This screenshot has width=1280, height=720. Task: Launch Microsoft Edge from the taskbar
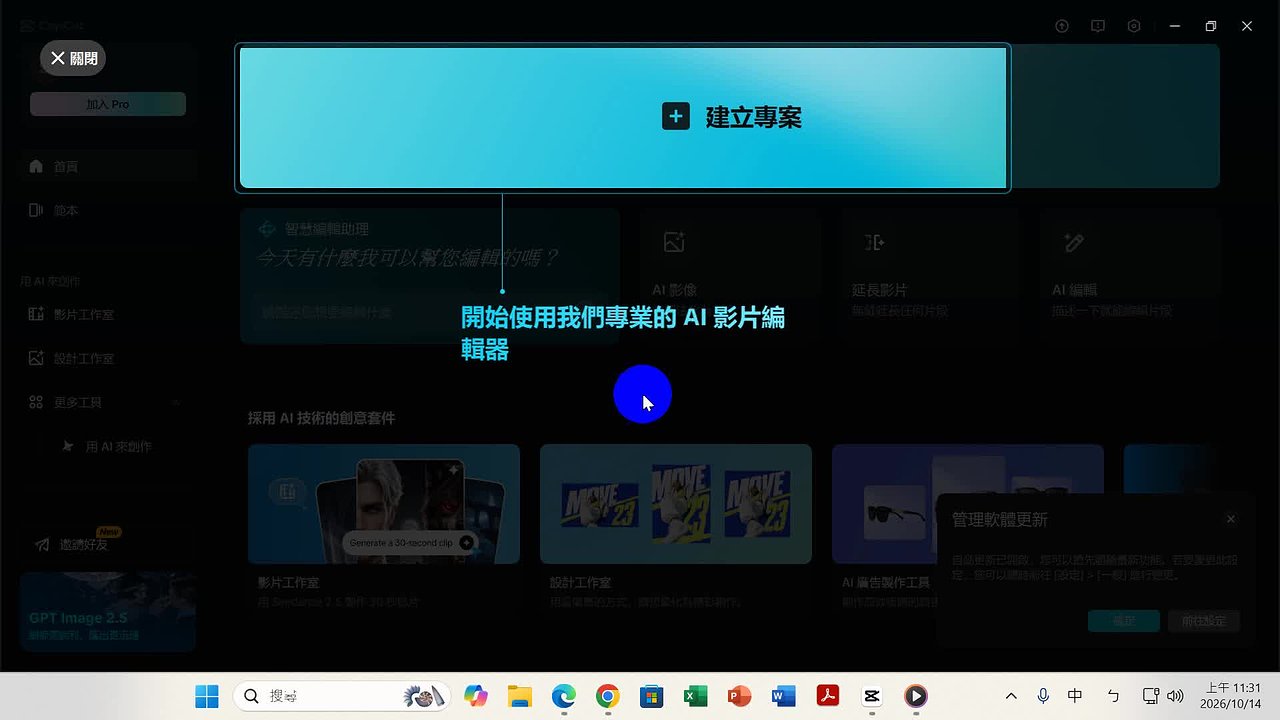pos(563,696)
